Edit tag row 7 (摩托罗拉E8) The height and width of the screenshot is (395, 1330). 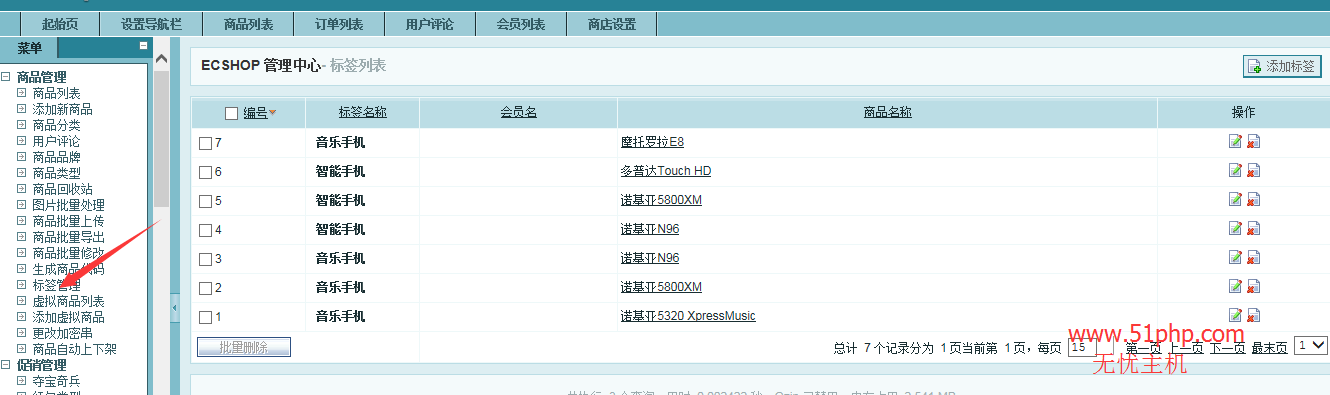tap(1235, 142)
